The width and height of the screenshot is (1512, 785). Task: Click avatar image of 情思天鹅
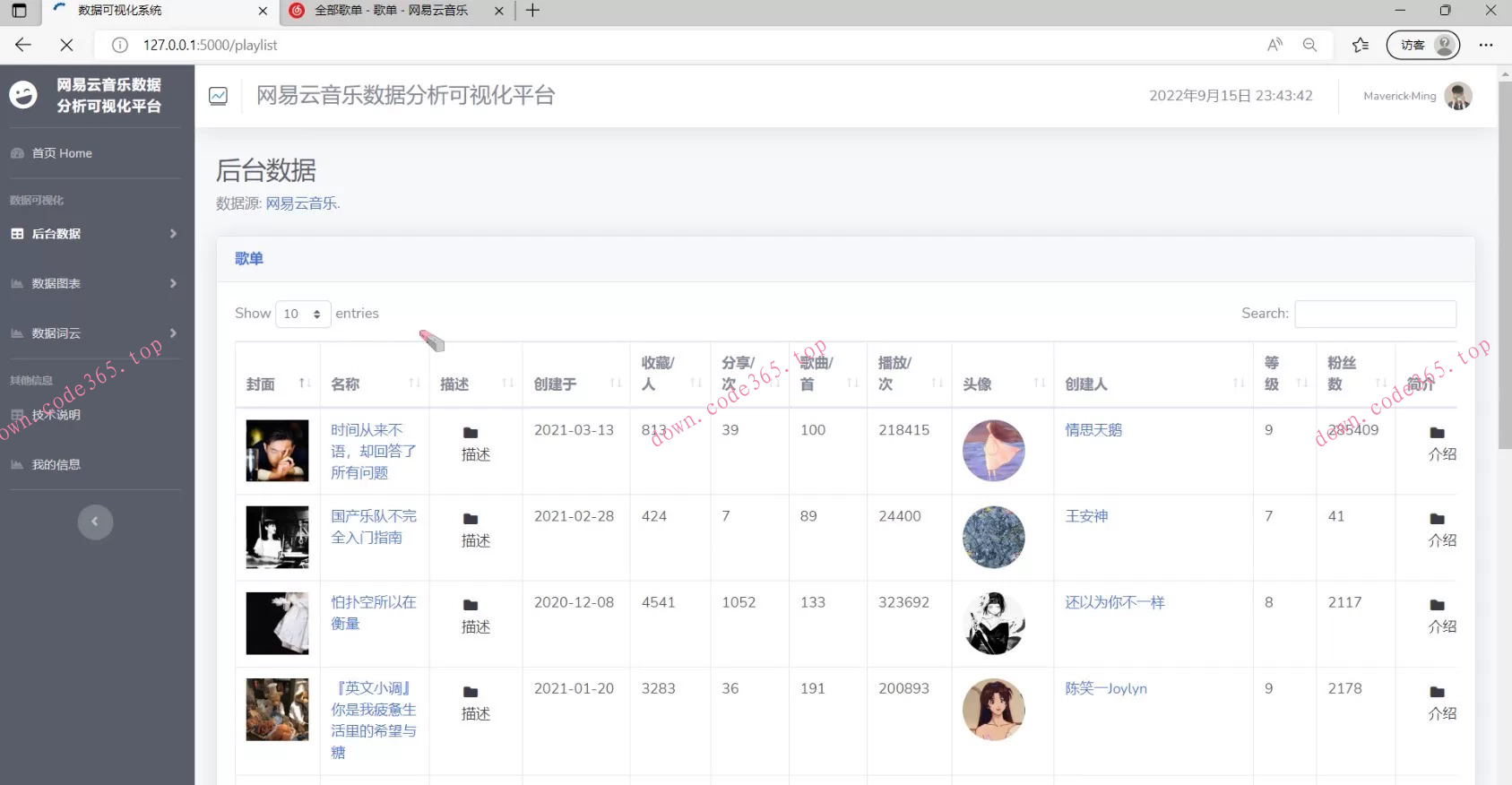click(x=993, y=451)
